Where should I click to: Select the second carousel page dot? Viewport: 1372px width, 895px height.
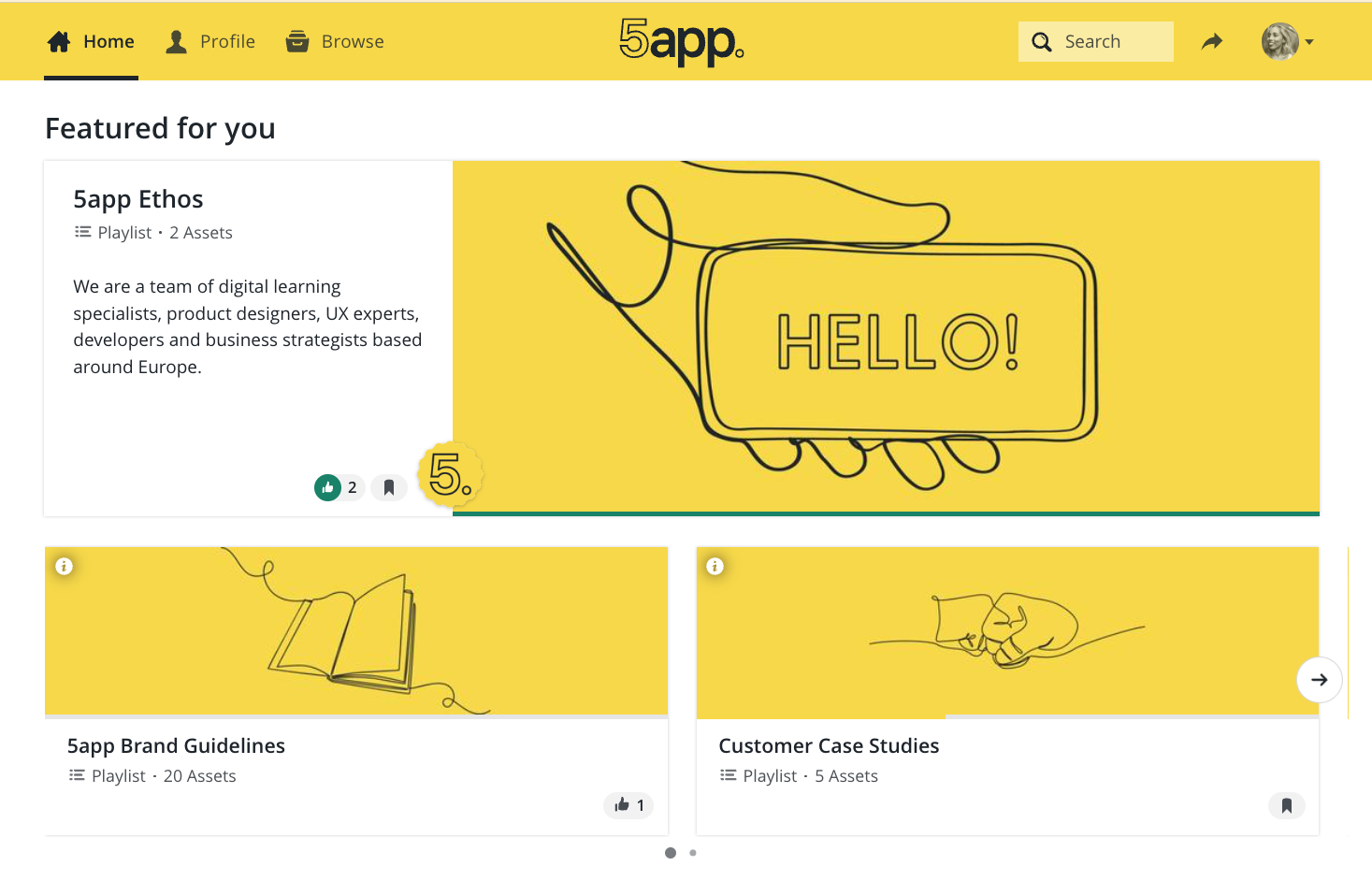[x=693, y=853]
